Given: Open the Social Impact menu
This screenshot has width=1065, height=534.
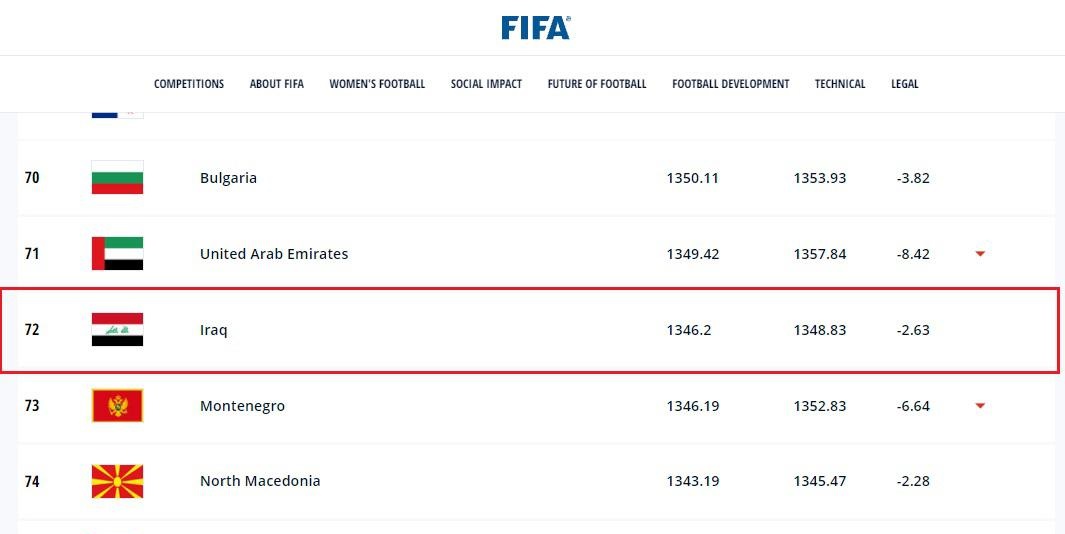Looking at the screenshot, I should pyautogui.click(x=486, y=84).
